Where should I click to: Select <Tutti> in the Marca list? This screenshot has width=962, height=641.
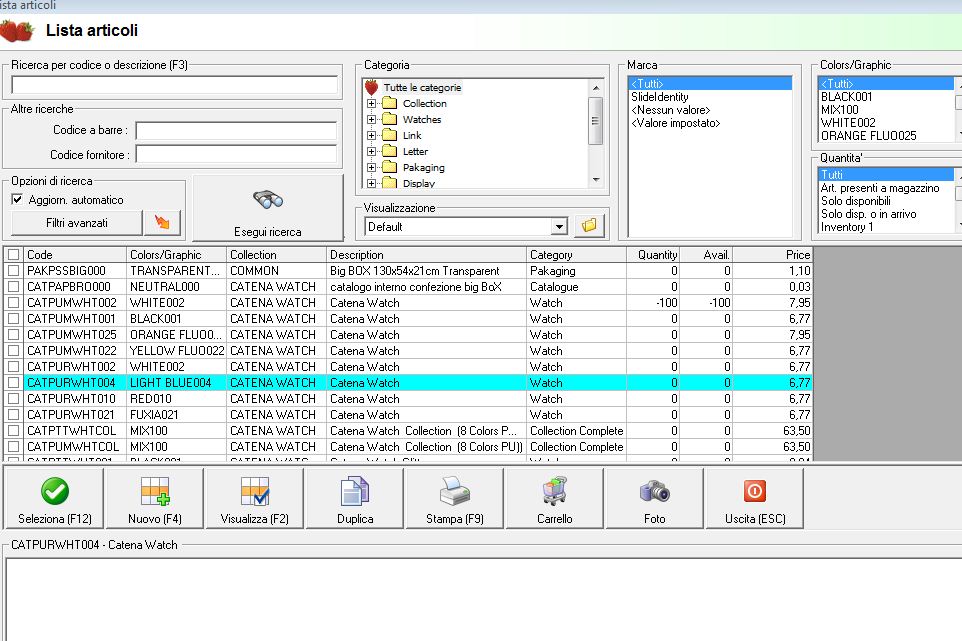click(710, 83)
